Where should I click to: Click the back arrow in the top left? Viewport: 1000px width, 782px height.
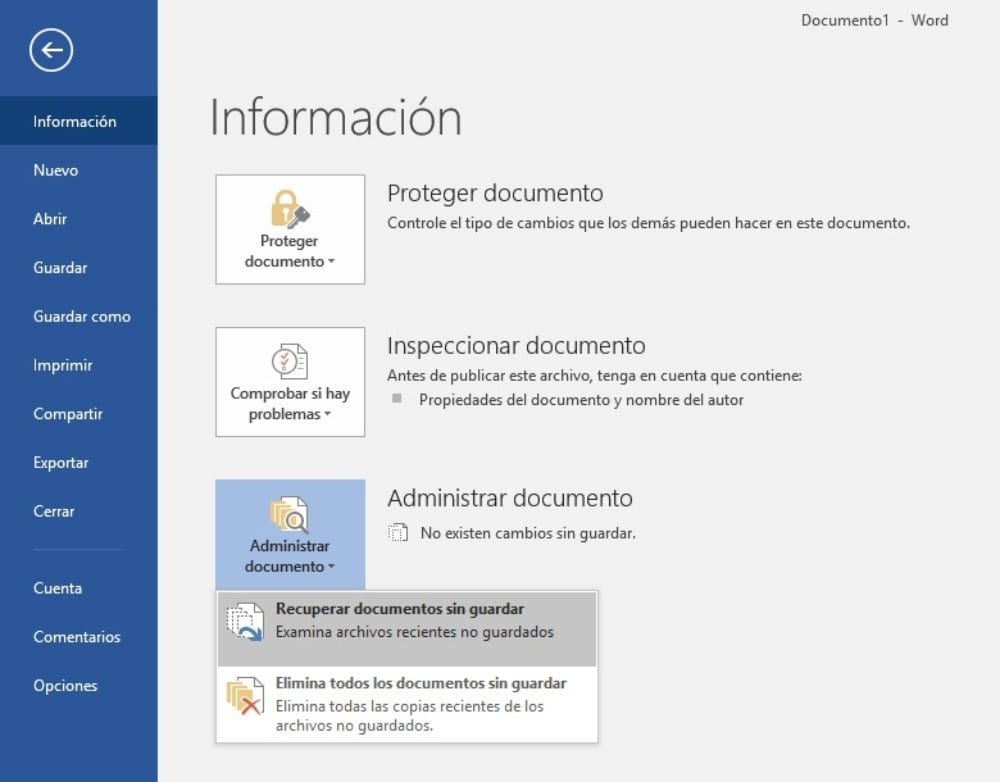[x=50, y=50]
